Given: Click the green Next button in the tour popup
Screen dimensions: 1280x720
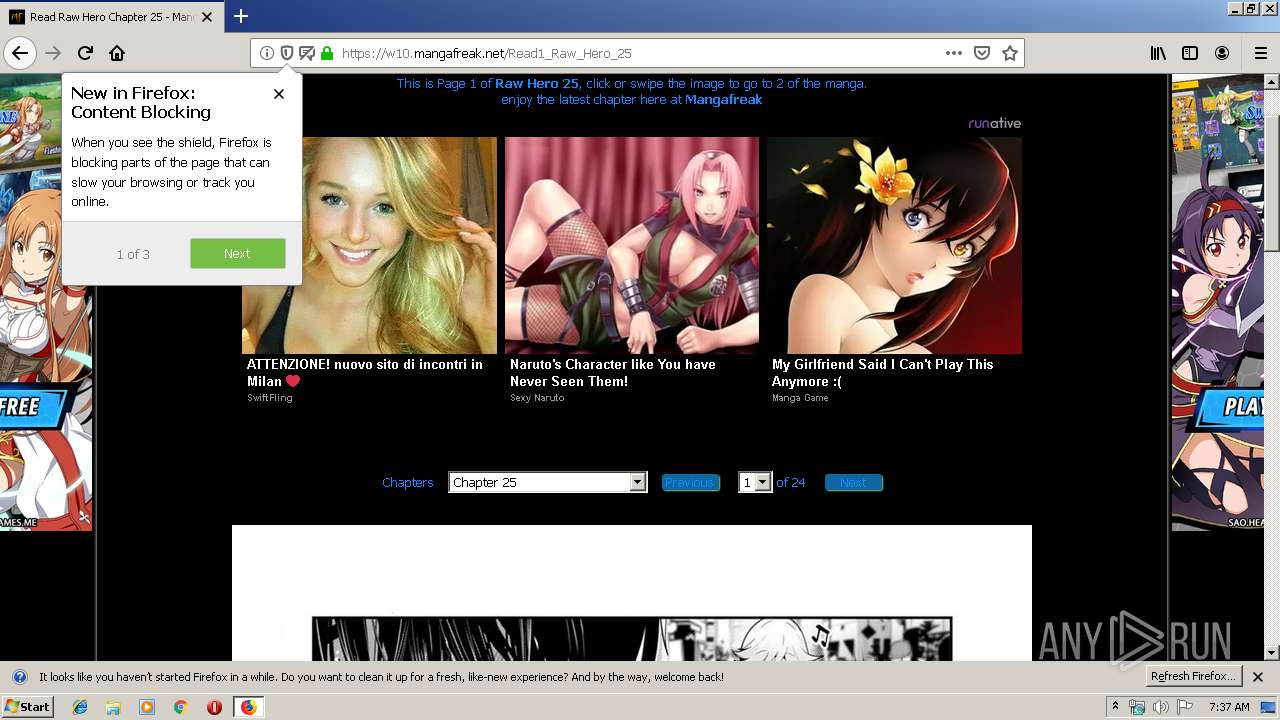Looking at the screenshot, I should pyautogui.click(x=238, y=253).
